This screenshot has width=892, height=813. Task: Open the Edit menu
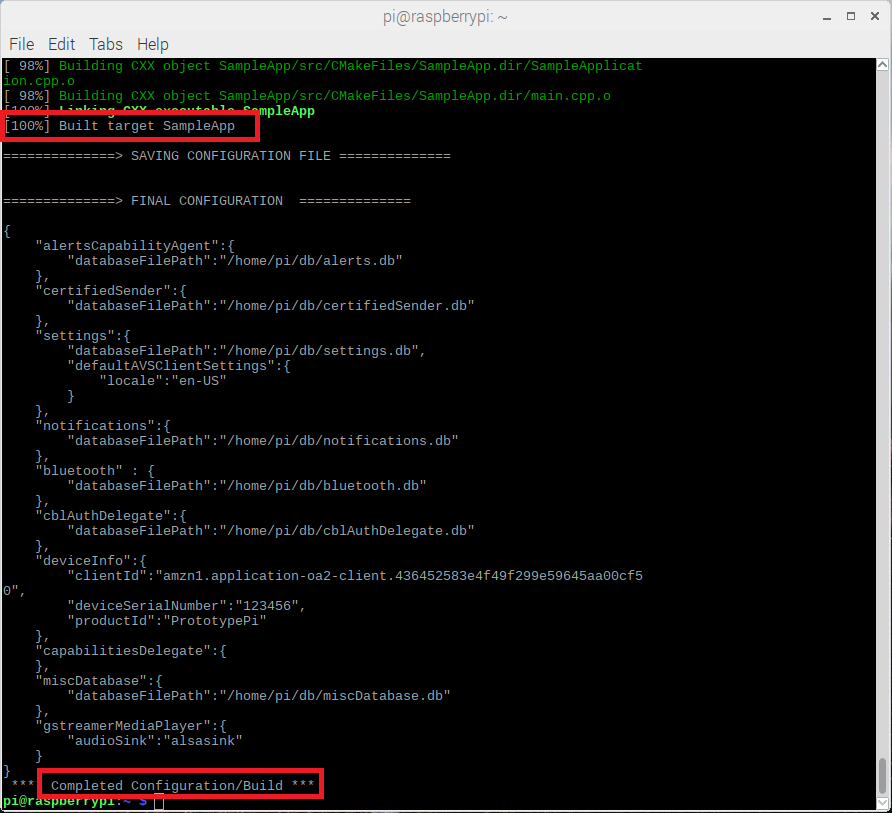click(61, 44)
